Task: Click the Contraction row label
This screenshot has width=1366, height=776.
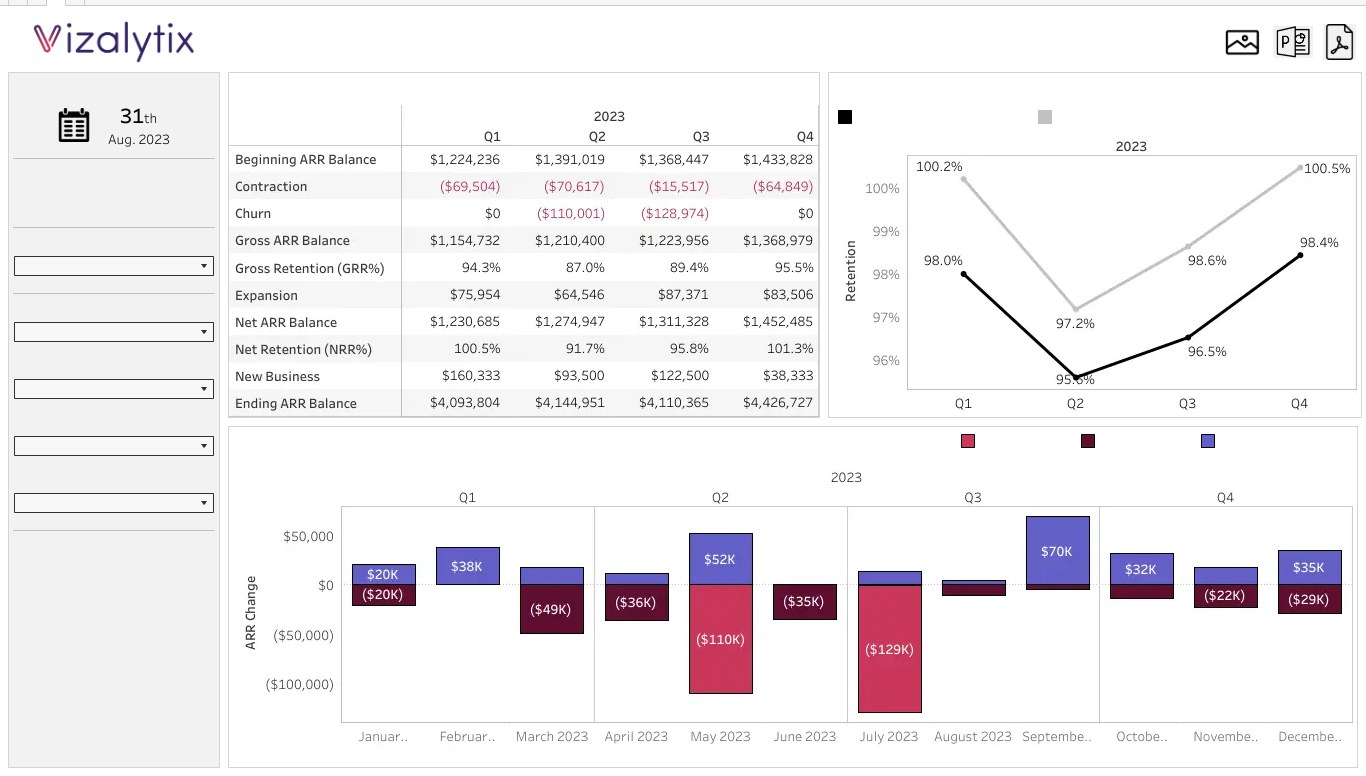Action: (x=271, y=186)
